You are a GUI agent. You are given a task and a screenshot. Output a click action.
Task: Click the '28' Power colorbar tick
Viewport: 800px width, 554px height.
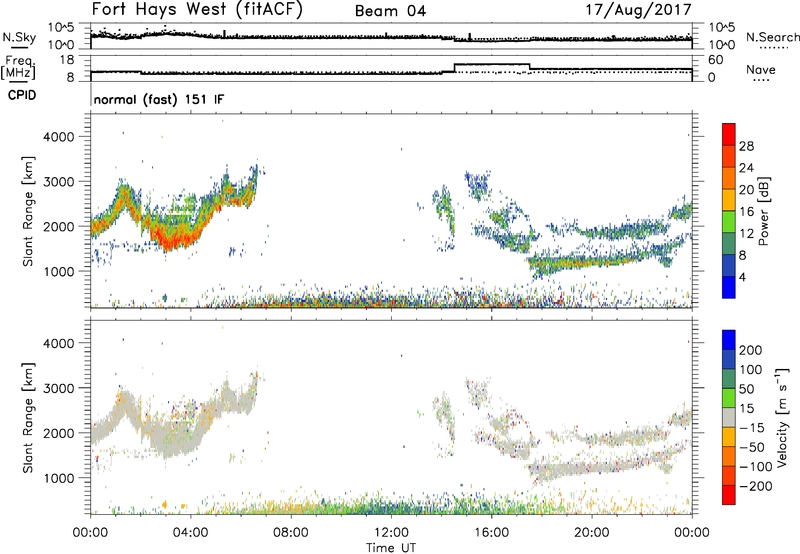point(746,146)
